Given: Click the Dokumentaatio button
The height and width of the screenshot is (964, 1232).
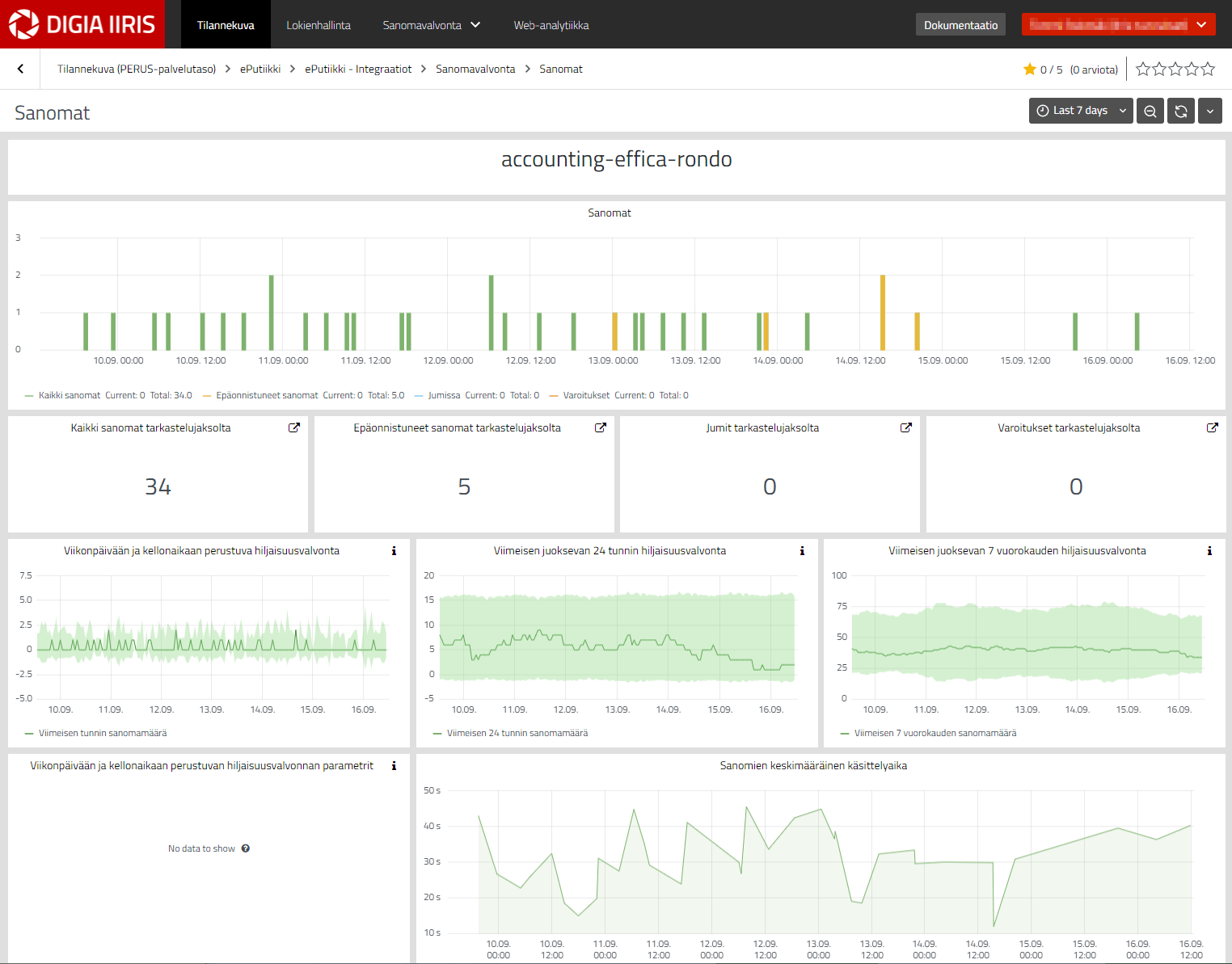Looking at the screenshot, I should (960, 25).
